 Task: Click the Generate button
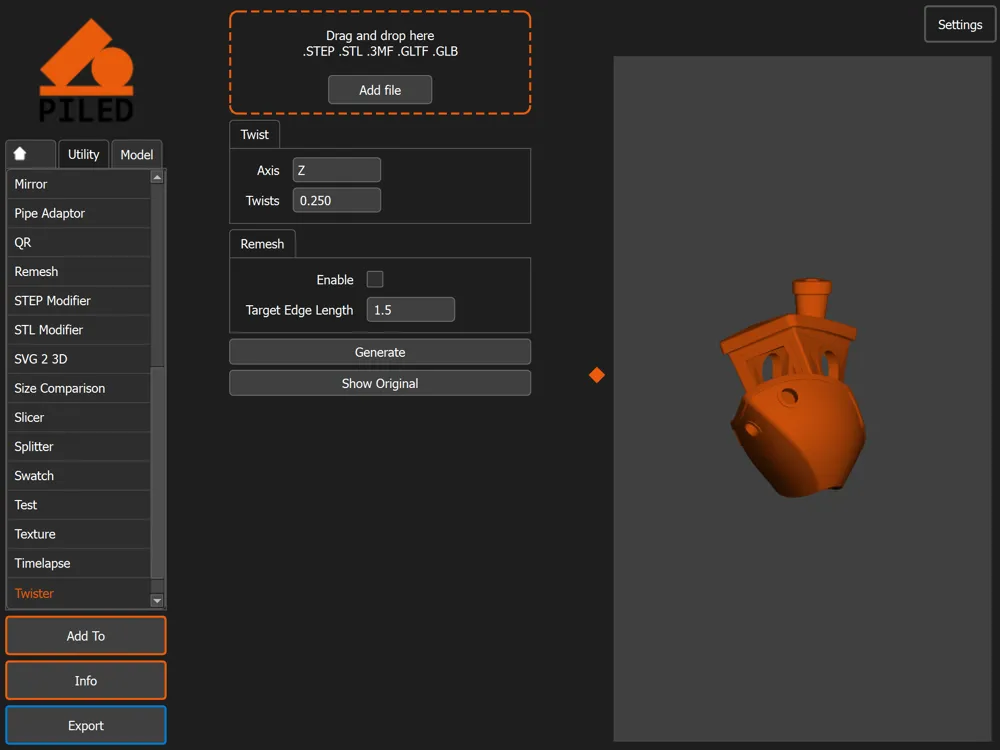point(380,352)
